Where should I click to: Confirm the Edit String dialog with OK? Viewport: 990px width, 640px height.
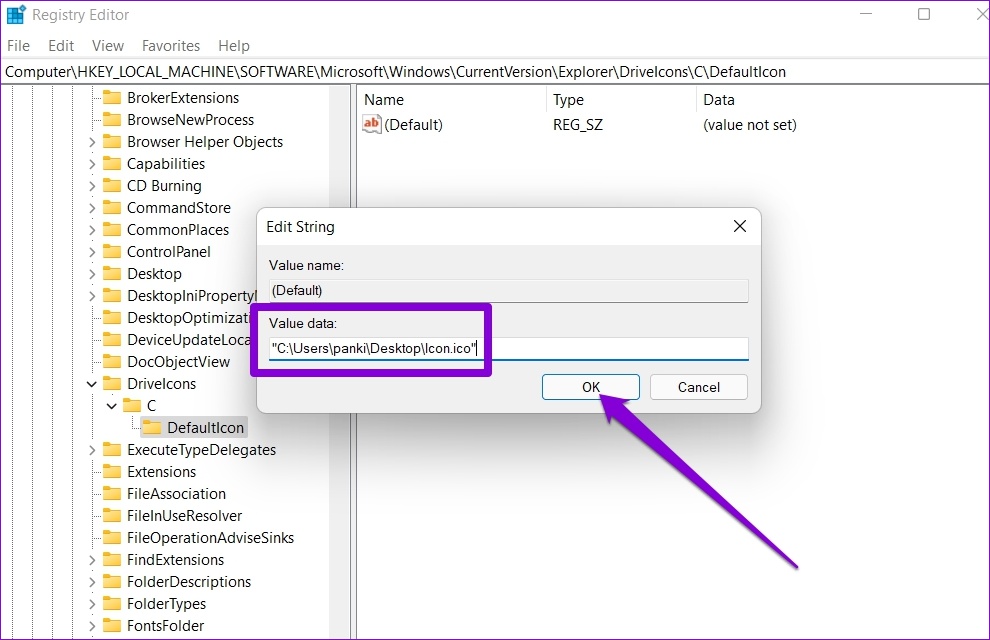tap(590, 387)
